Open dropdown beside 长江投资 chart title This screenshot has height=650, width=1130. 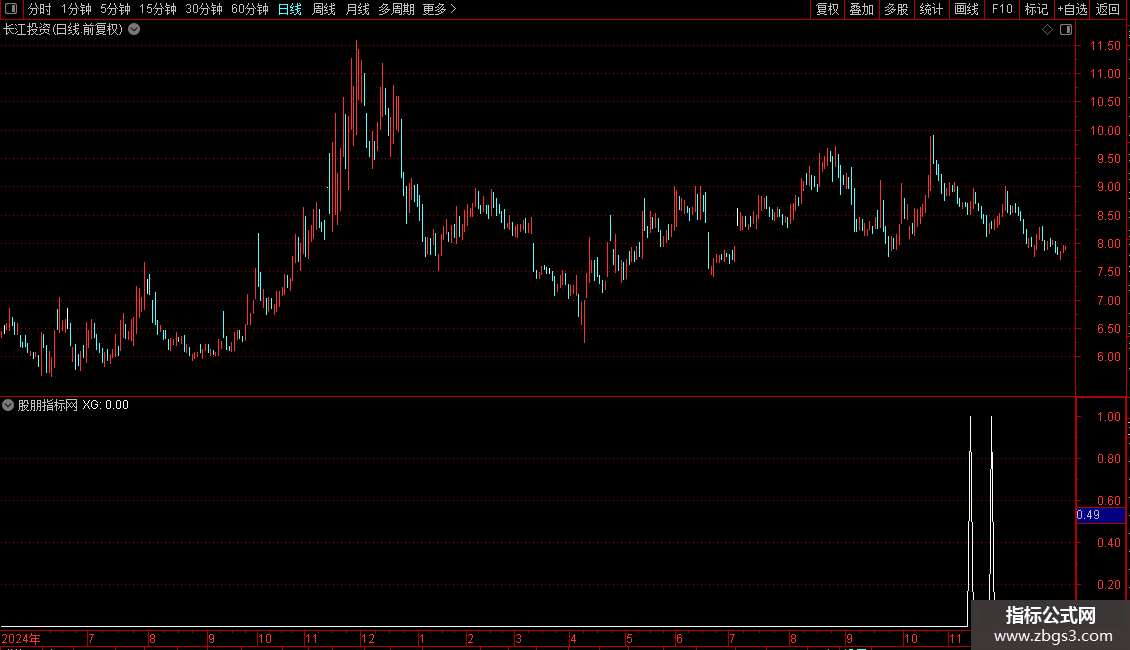(134, 30)
